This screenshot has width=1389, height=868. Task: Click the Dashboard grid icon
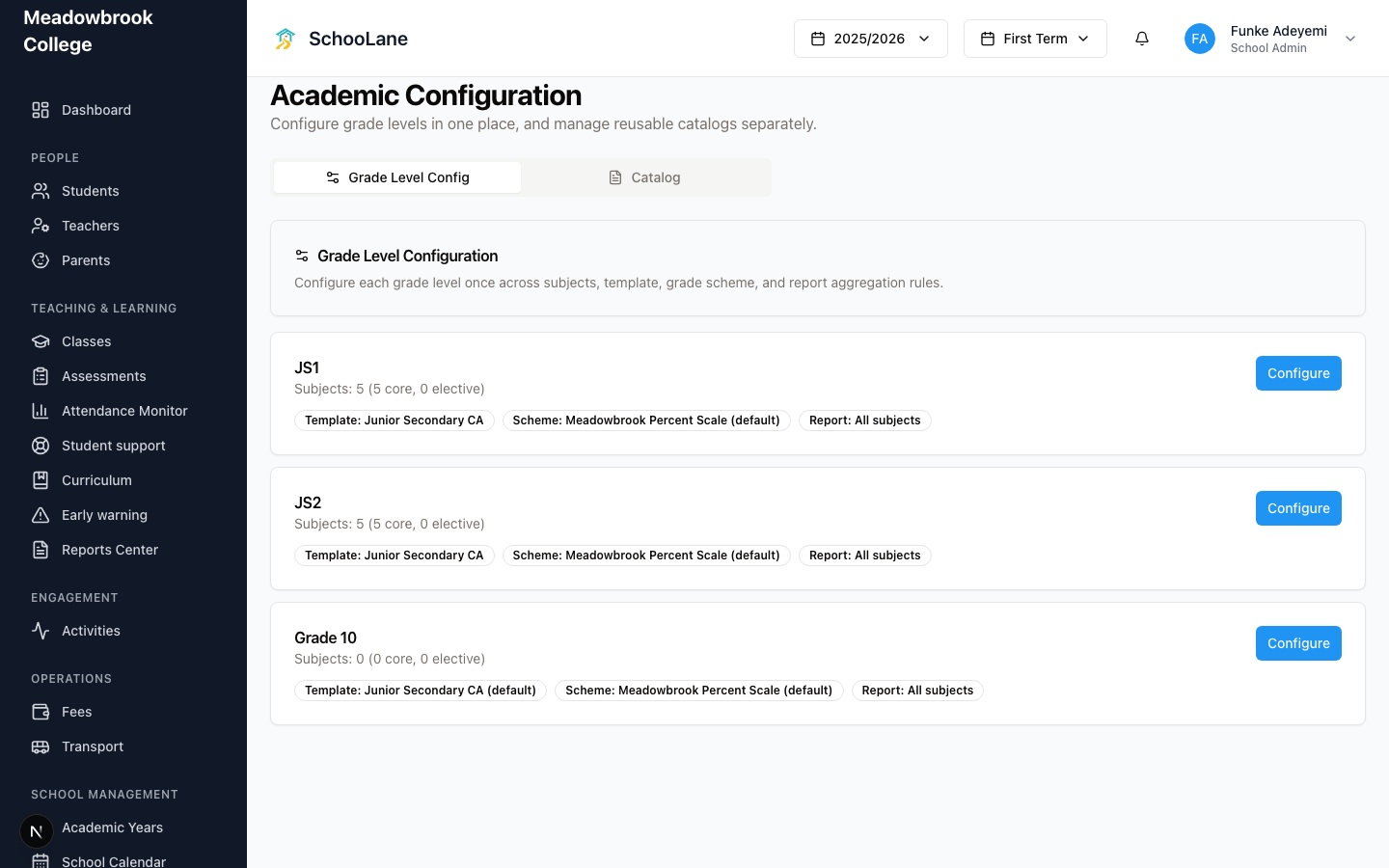coord(41,110)
